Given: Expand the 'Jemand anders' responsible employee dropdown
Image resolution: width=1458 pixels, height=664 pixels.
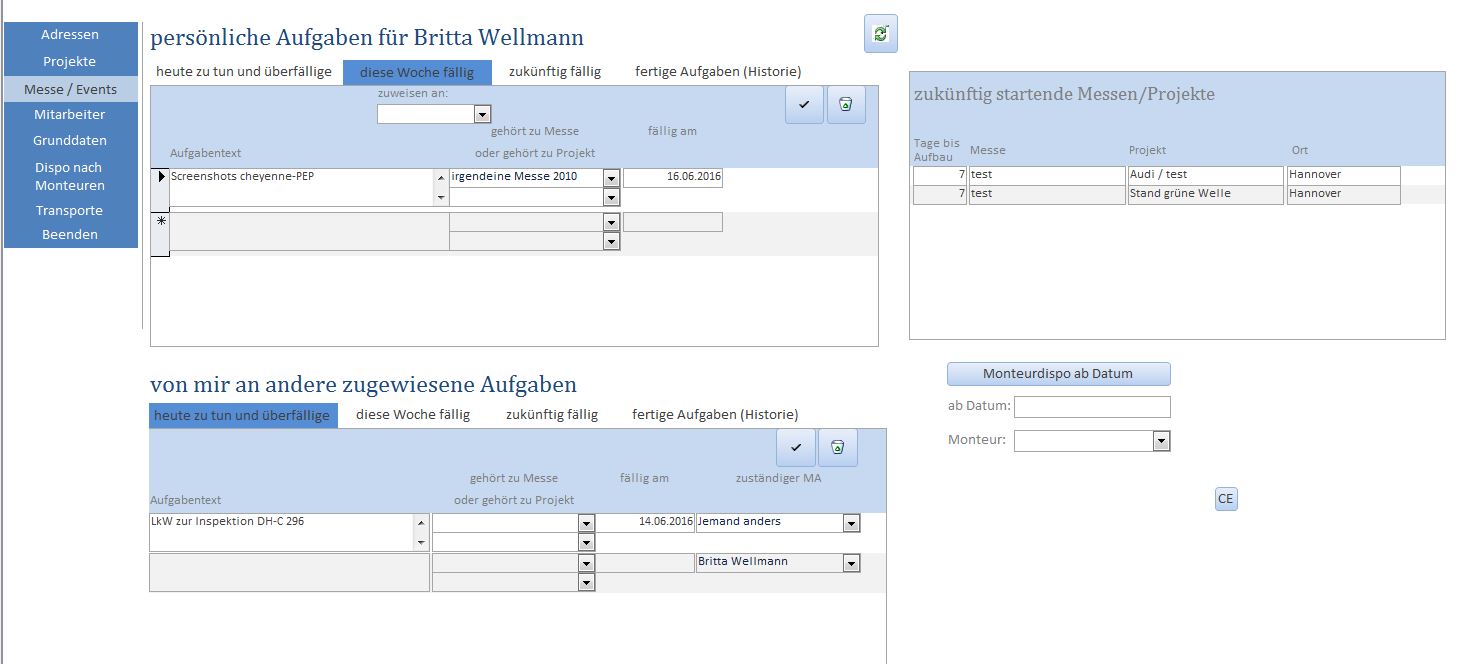Looking at the screenshot, I should 851,523.
